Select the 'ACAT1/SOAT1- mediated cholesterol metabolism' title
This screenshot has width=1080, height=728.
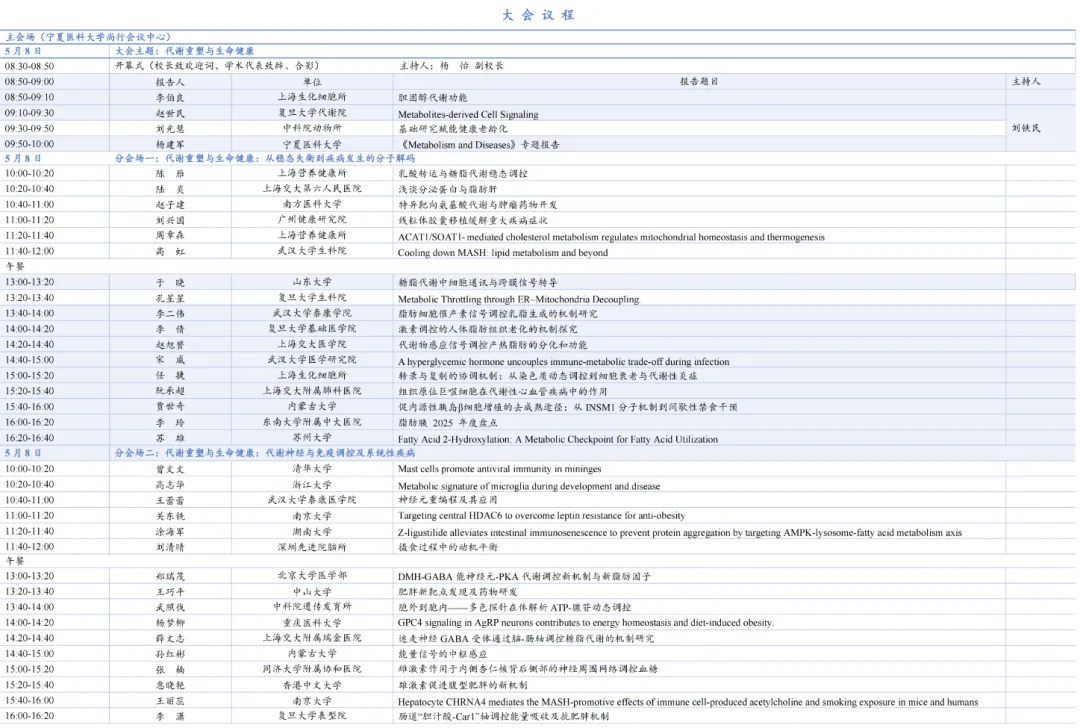click(611, 237)
